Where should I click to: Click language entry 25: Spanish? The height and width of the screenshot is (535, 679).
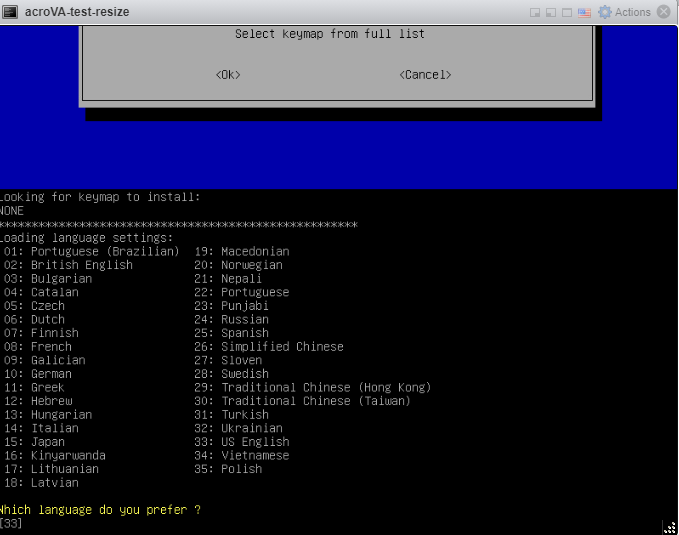pyautogui.click(x=231, y=333)
